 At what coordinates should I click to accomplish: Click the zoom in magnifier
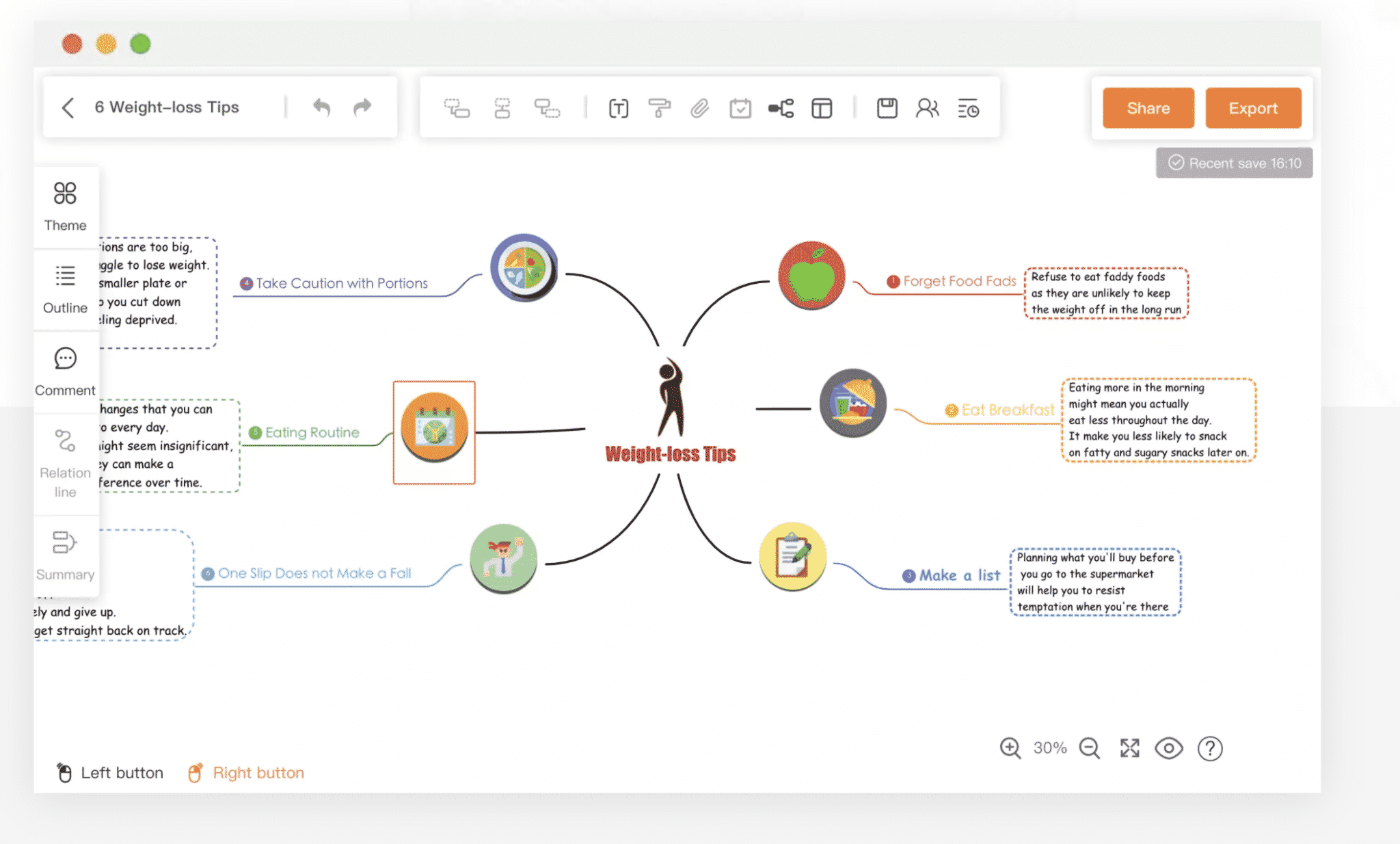coord(1010,748)
